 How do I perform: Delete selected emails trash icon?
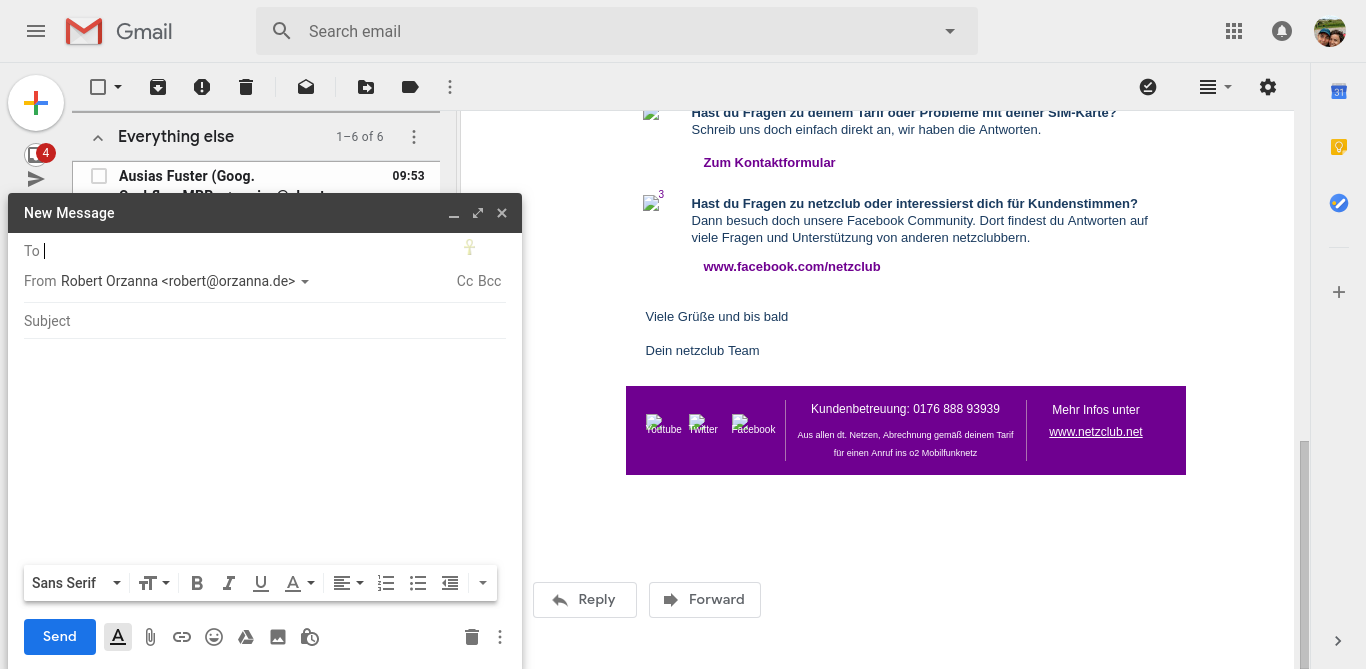pyautogui.click(x=246, y=87)
